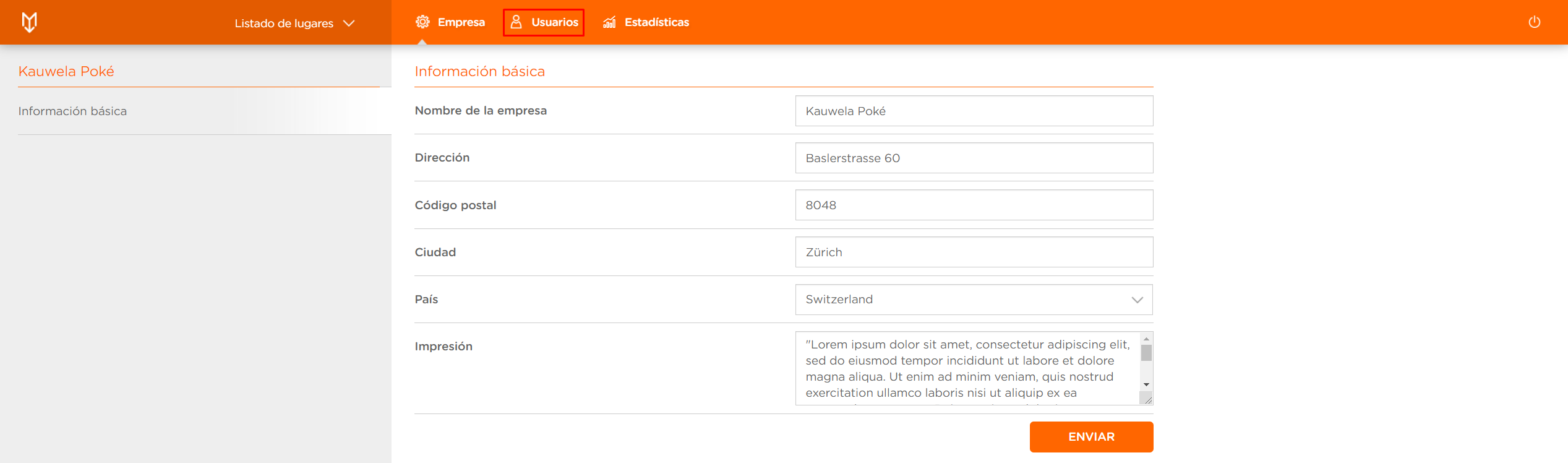Click the Código postal field with 8048
1568x463 pixels.
coord(974,205)
